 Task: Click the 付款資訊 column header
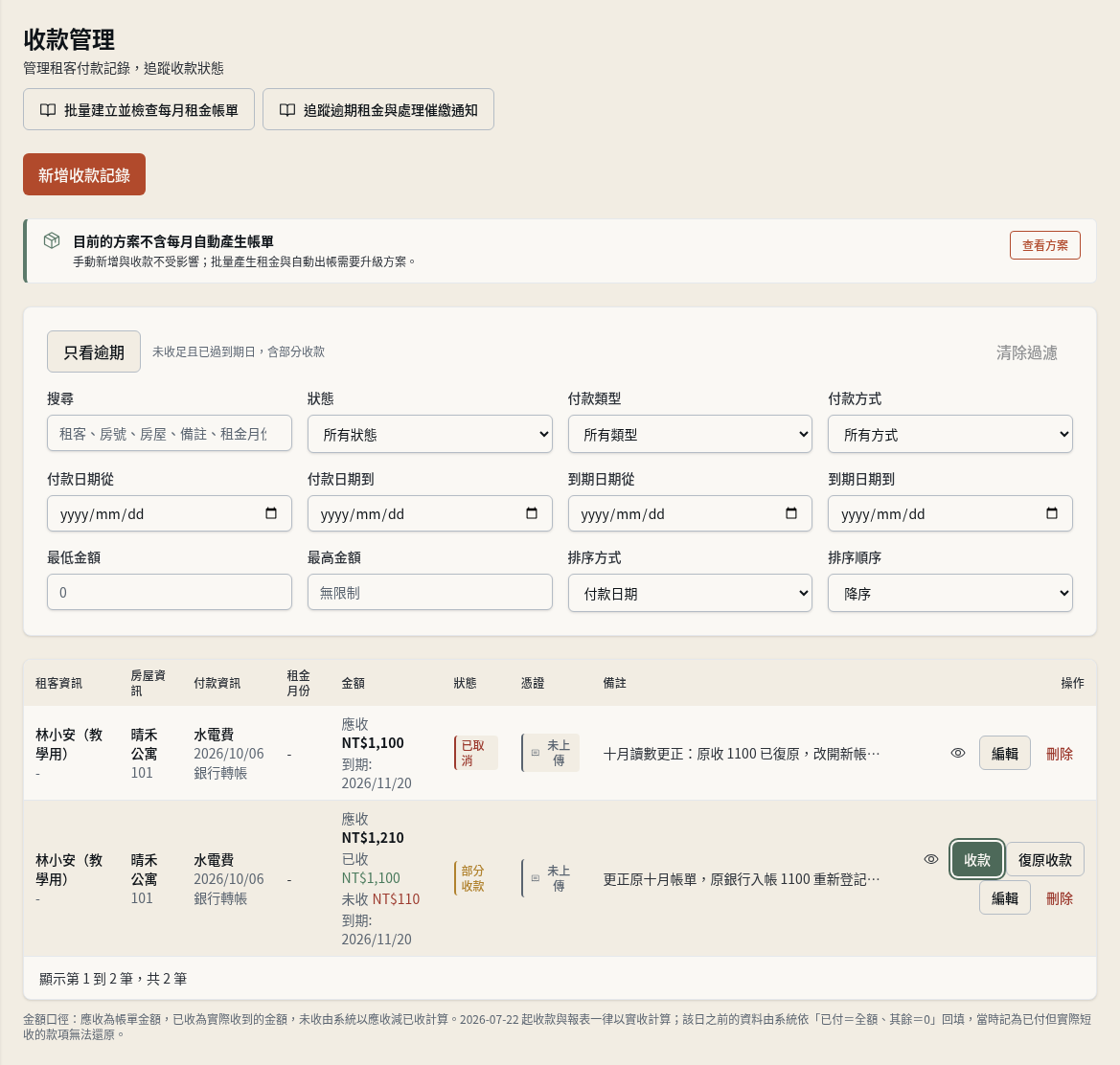[x=217, y=683]
